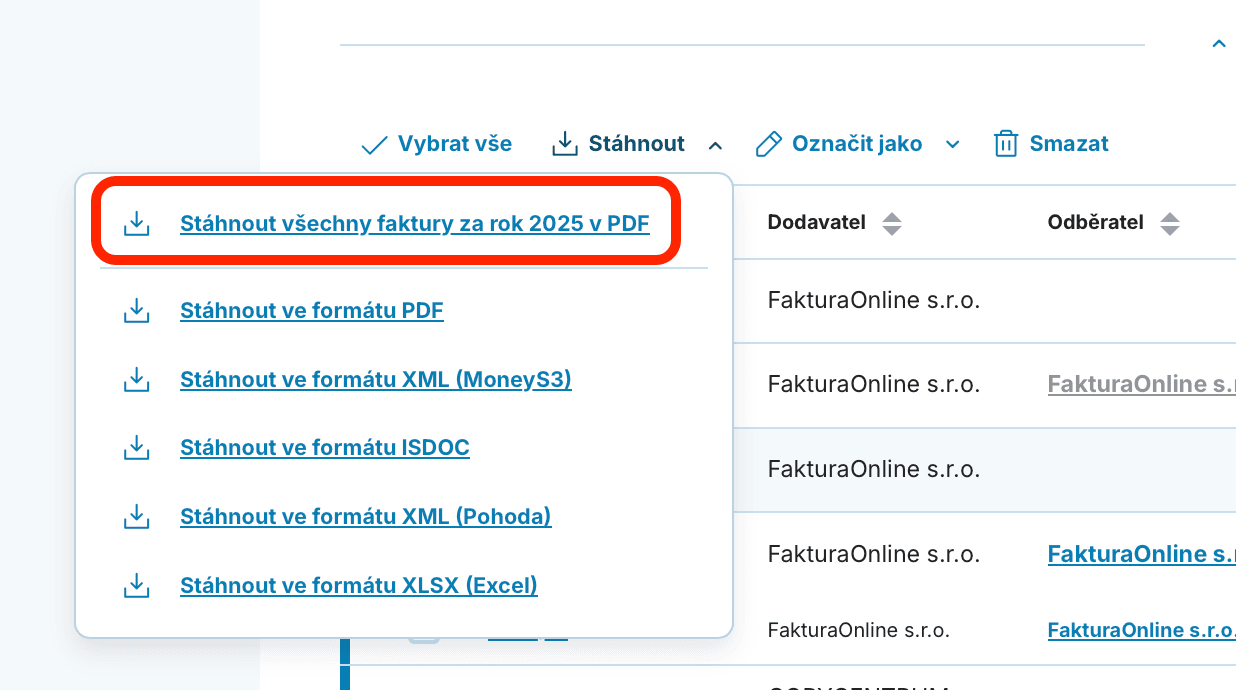
Task: Click the Odběratel column header text
Action: [x=1095, y=222]
